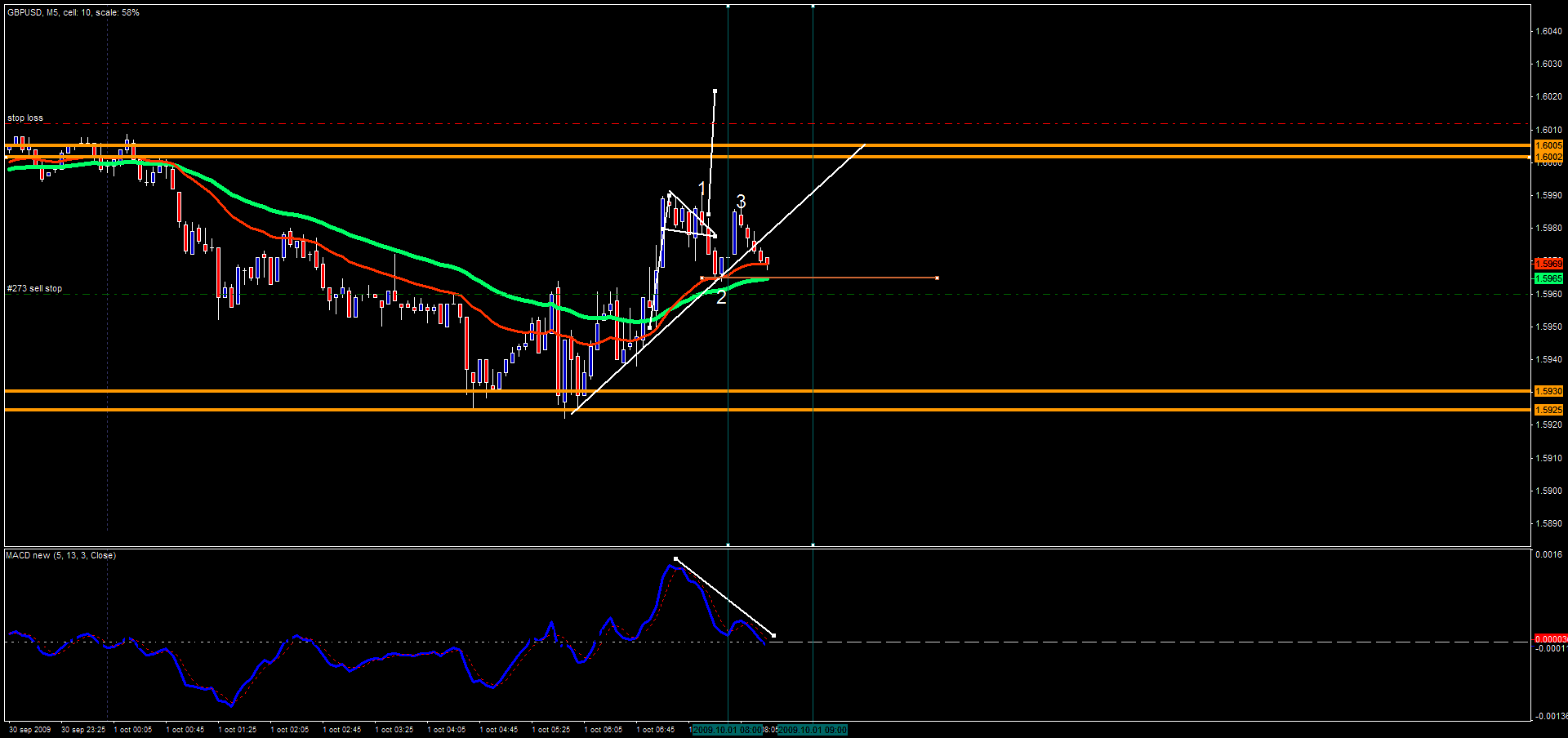This screenshot has width=1568, height=738.
Task: Click the "1 oct 01:25" time label
Action: [x=238, y=730]
